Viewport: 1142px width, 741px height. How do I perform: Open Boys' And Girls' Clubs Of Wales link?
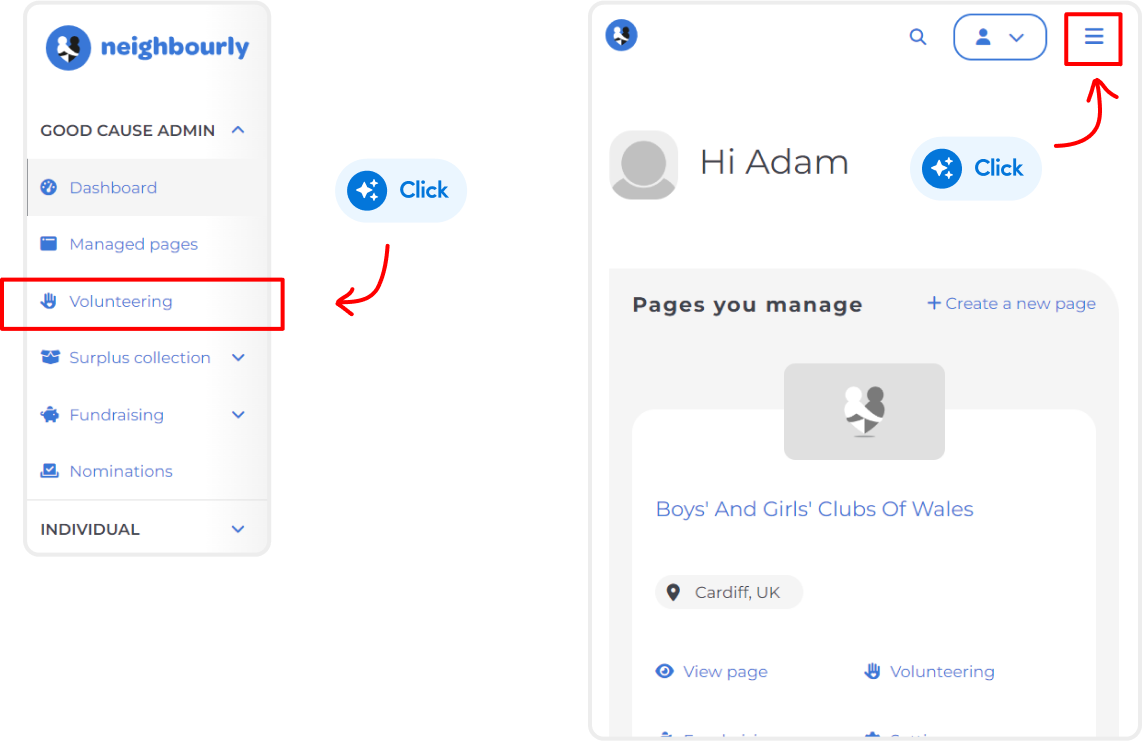[x=814, y=509]
